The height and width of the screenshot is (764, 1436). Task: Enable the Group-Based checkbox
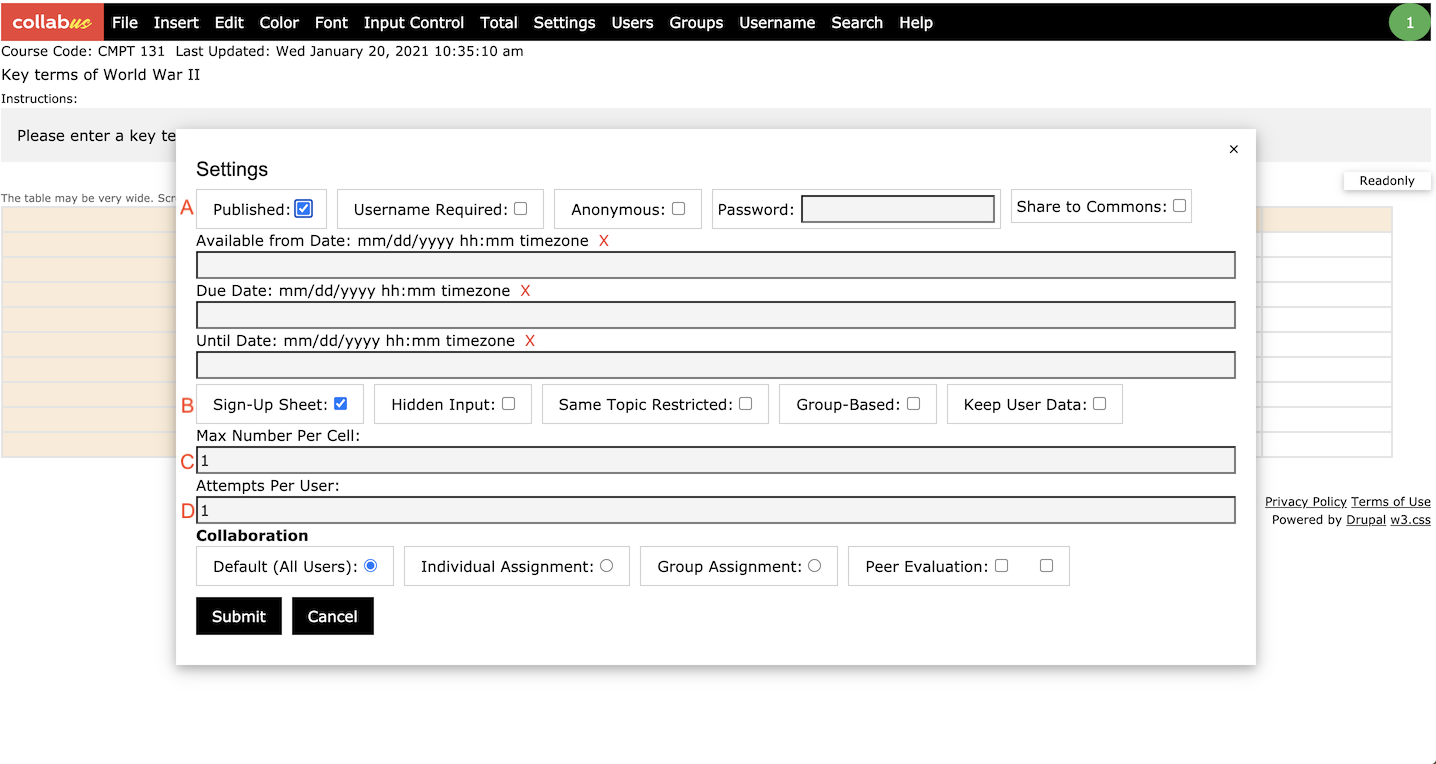(x=913, y=404)
